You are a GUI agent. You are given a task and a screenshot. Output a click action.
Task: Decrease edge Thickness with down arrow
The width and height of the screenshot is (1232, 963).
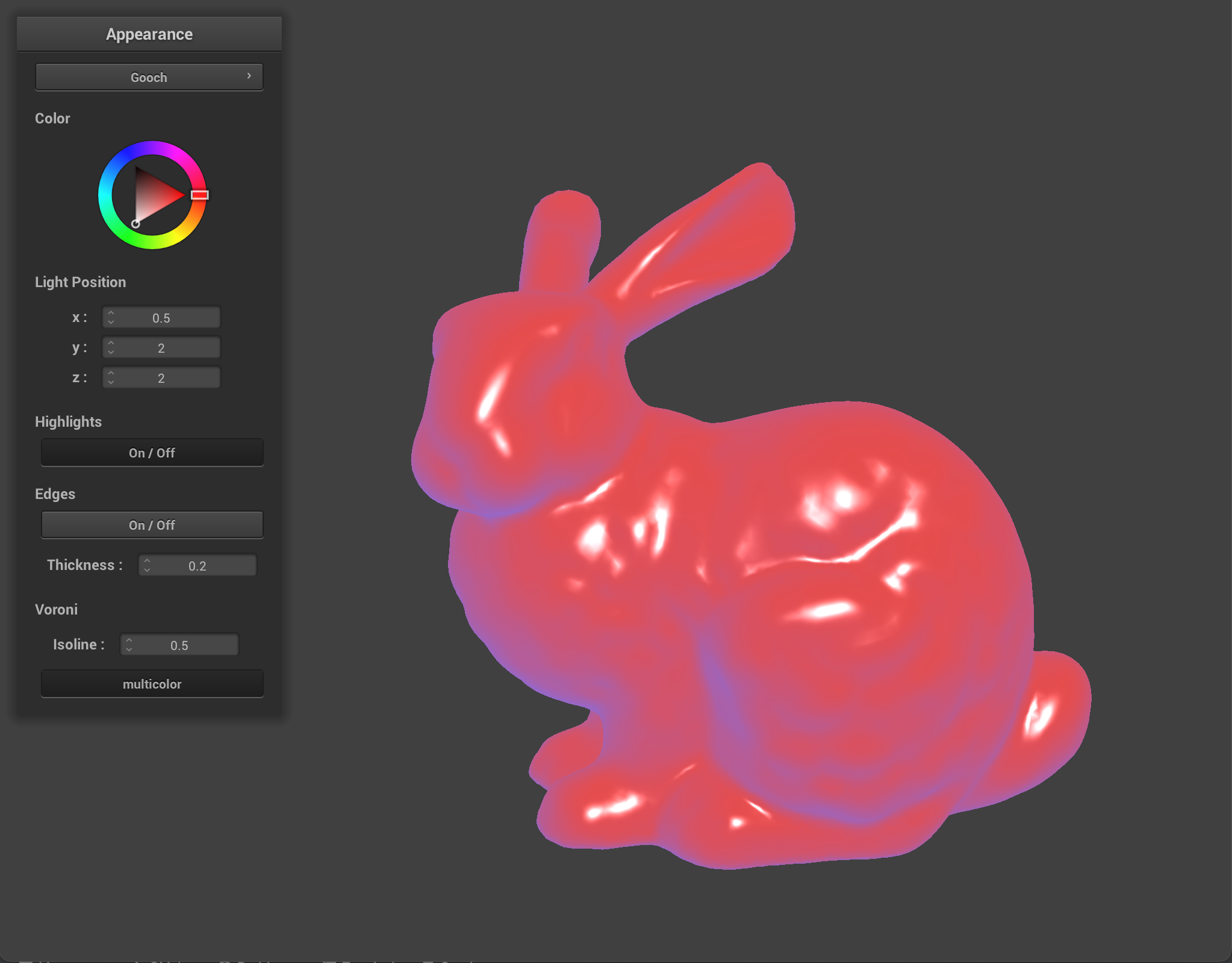pos(147,570)
